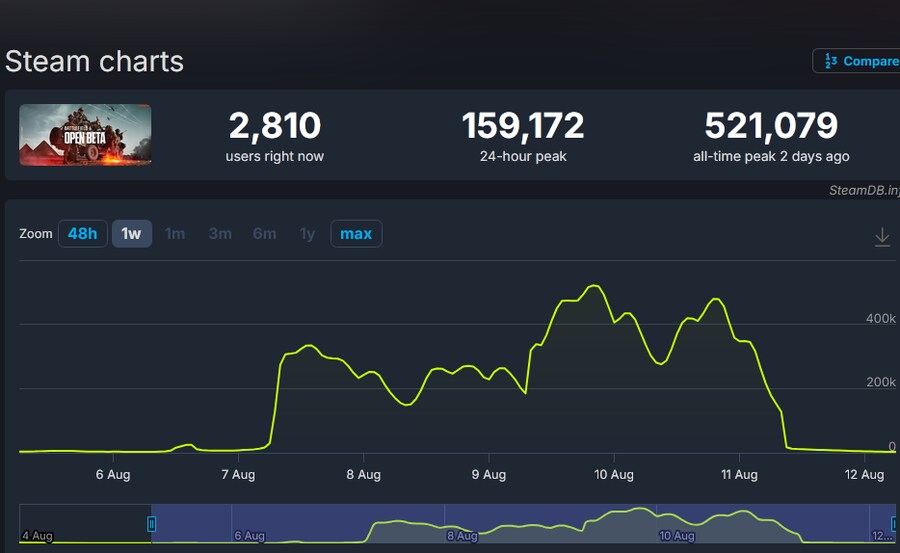
Task: Click the chart peak point near 10 Aug
Action: [595, 285]
